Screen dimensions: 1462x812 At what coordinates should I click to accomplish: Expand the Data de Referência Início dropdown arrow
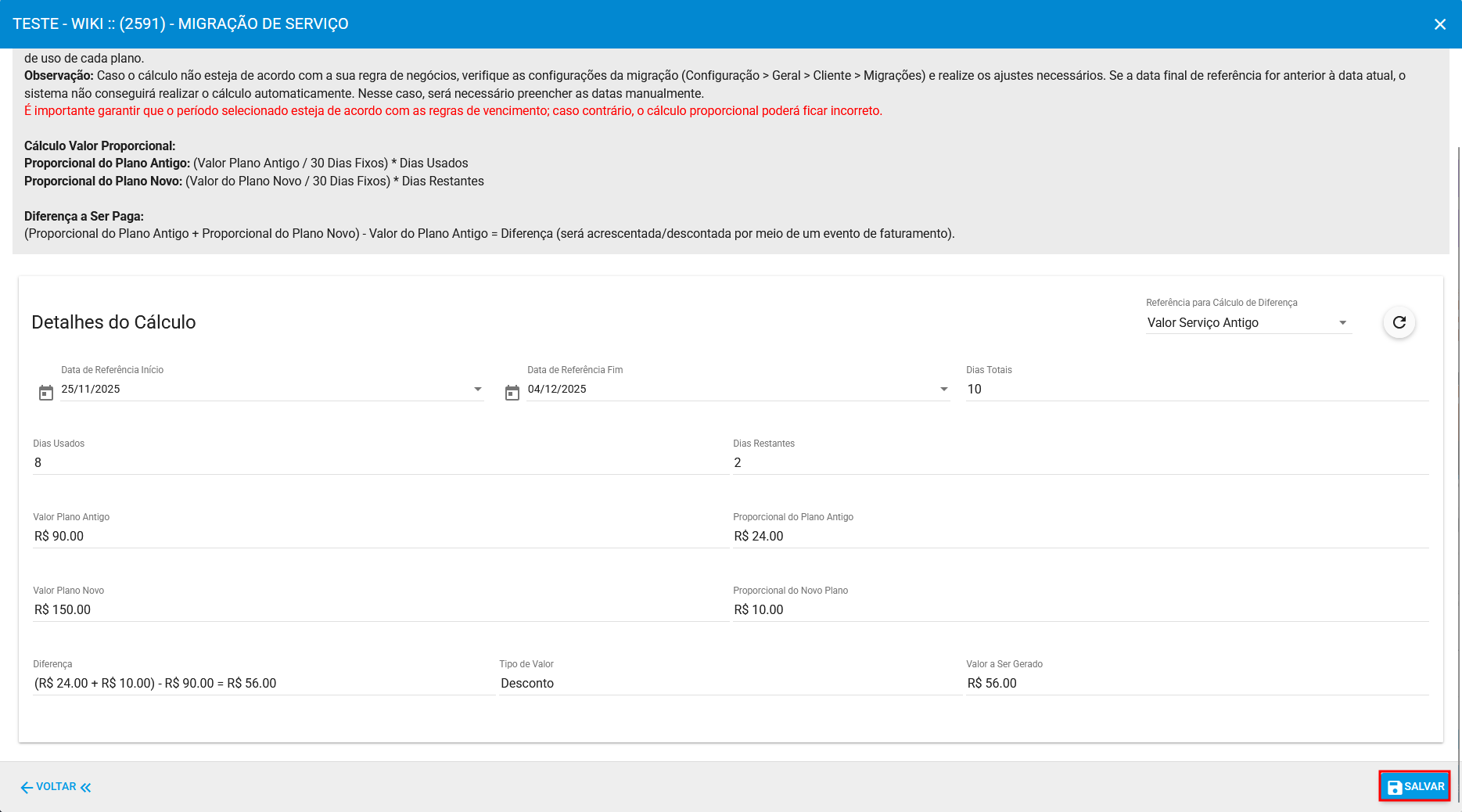(477, 390)
